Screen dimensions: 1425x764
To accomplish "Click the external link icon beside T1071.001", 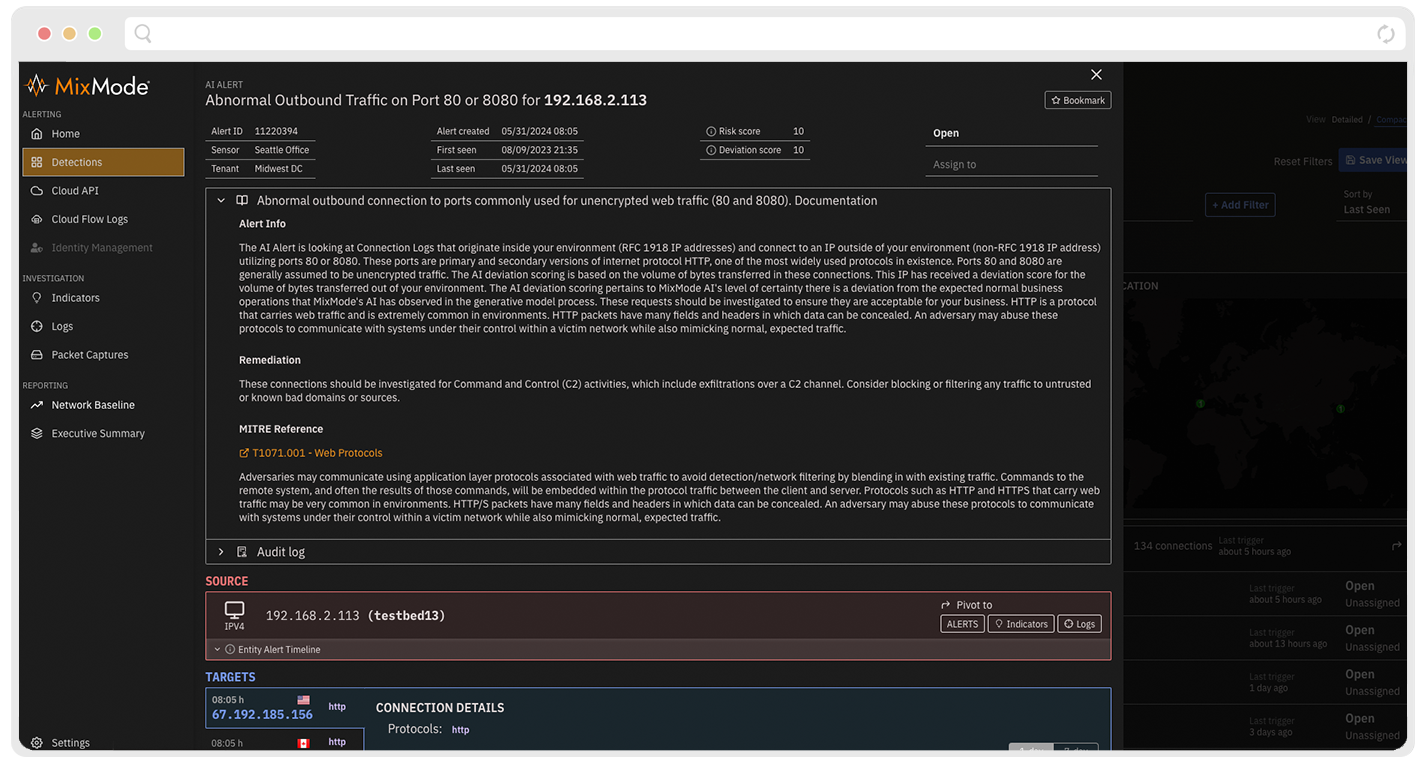I will [244, 453].
